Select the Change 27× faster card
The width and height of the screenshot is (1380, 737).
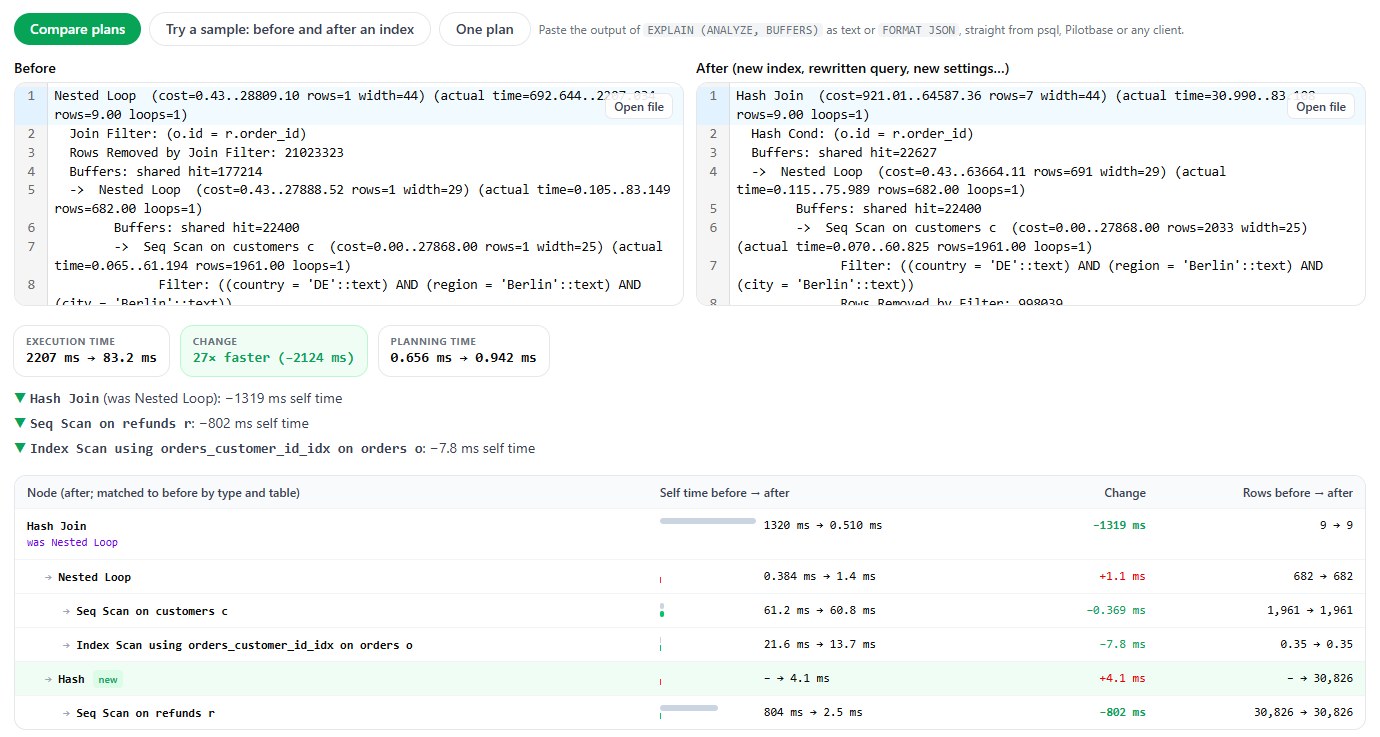point(274,351)
